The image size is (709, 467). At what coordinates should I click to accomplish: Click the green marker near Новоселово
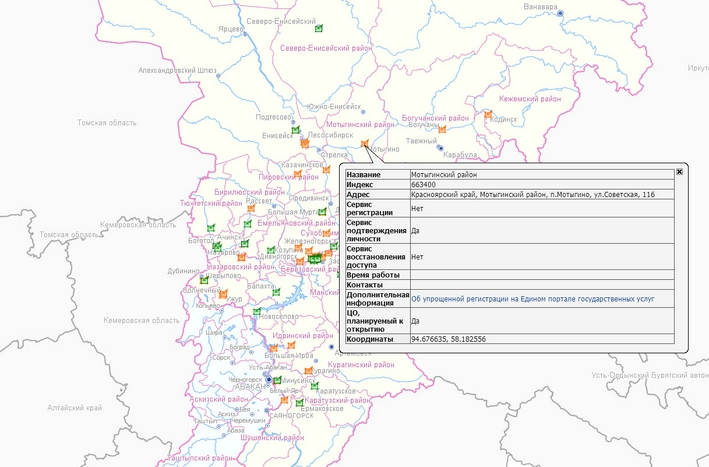click(257, 312)
